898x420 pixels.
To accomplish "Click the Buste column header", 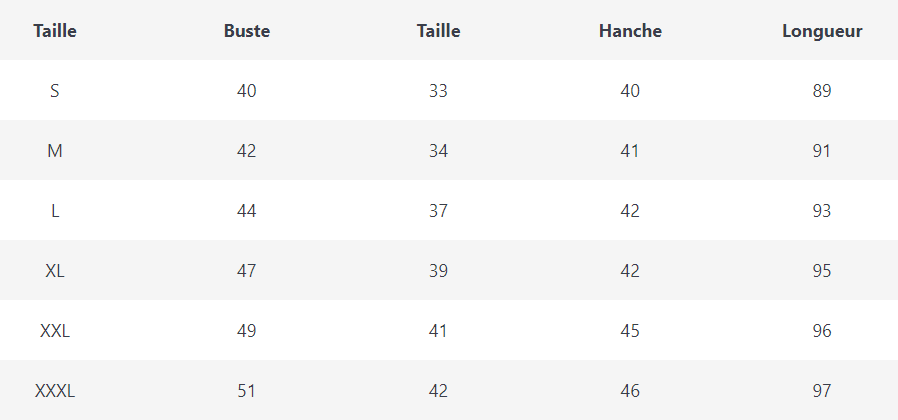I will pyautogui.click(x=247, y=31).
